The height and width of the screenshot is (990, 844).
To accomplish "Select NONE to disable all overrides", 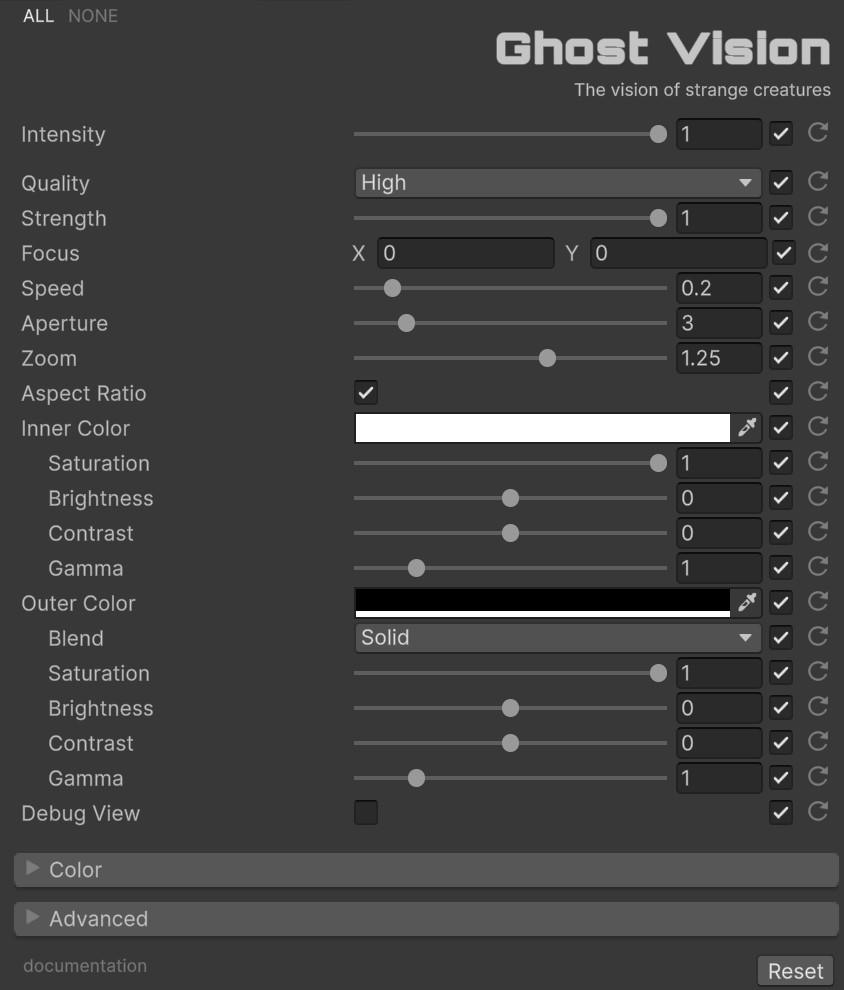I will (x=93, y=16).
